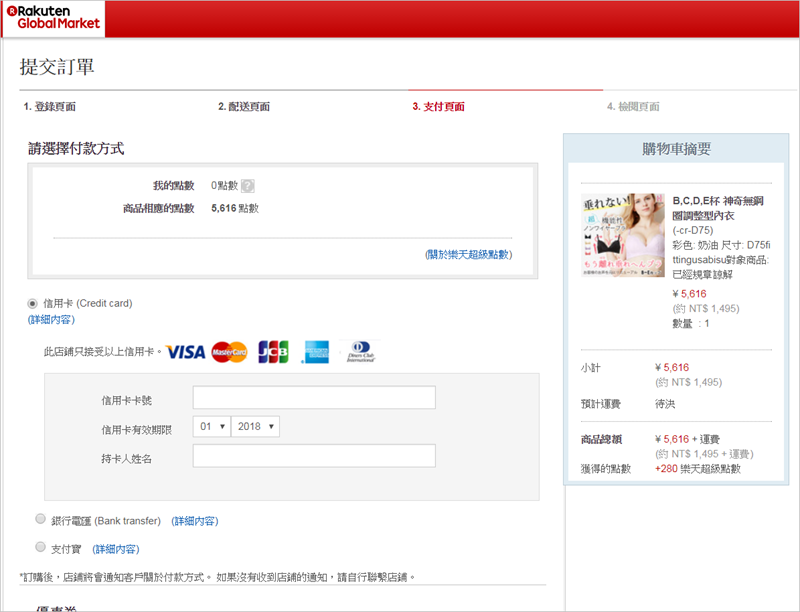Go to step 2. 配送頁面

pos(243,107)
